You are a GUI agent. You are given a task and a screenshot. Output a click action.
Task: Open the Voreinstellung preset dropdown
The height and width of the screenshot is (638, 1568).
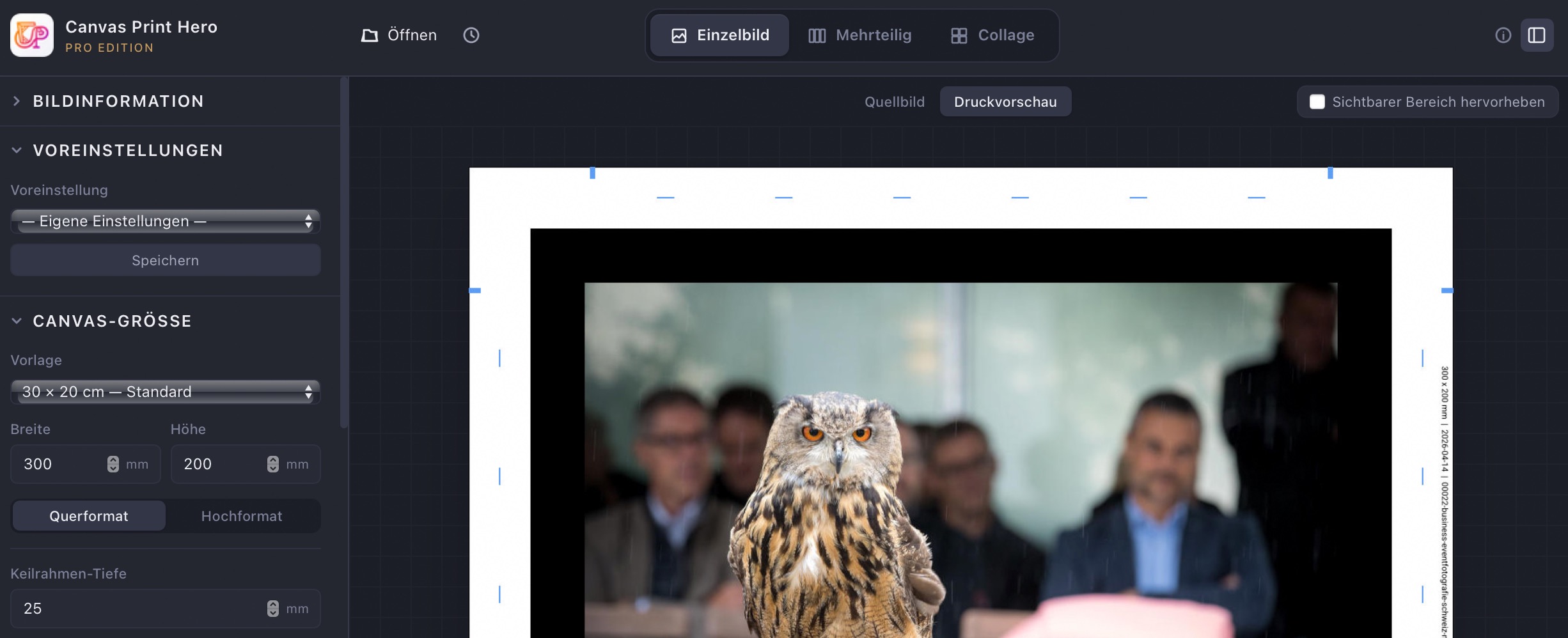[165, 221]
